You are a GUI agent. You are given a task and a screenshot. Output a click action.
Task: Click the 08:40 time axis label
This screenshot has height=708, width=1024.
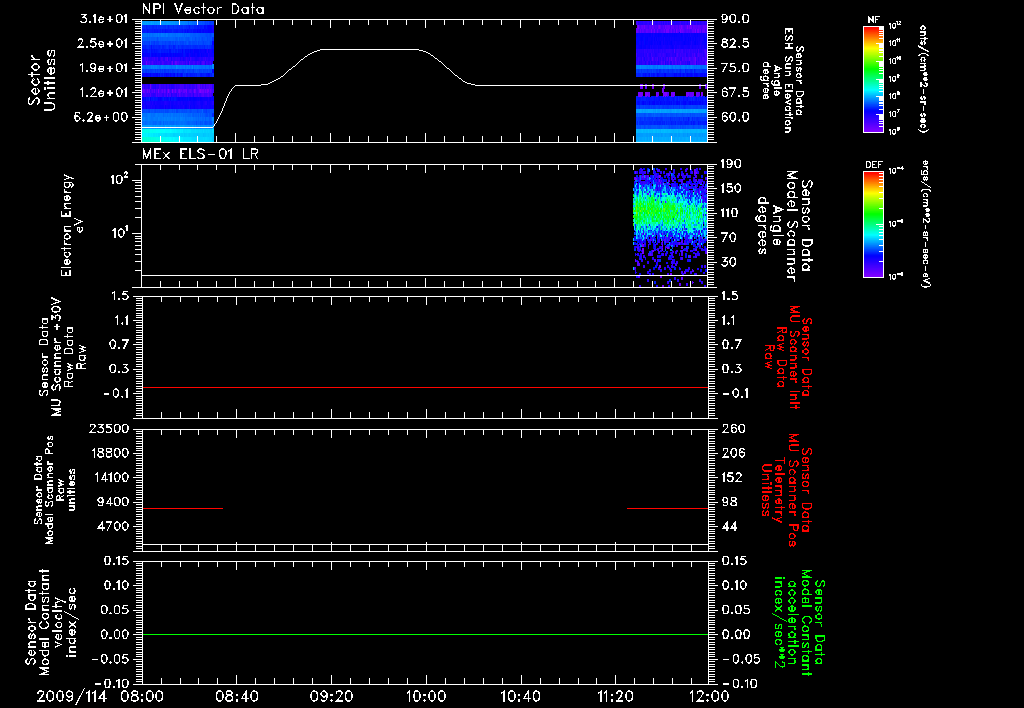(236, 696)
